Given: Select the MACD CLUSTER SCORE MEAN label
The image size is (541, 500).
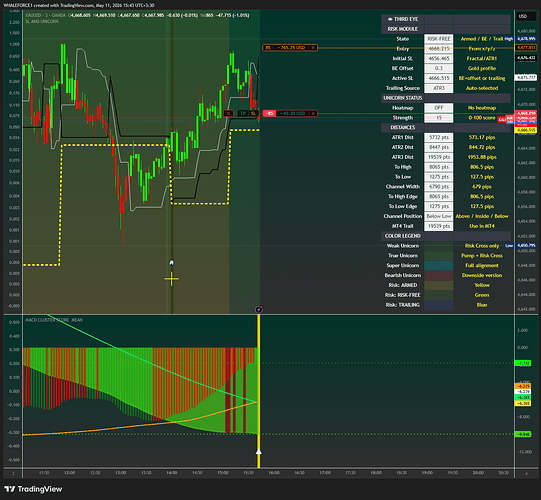Looking at the screenshot, I should pos(54,320).
